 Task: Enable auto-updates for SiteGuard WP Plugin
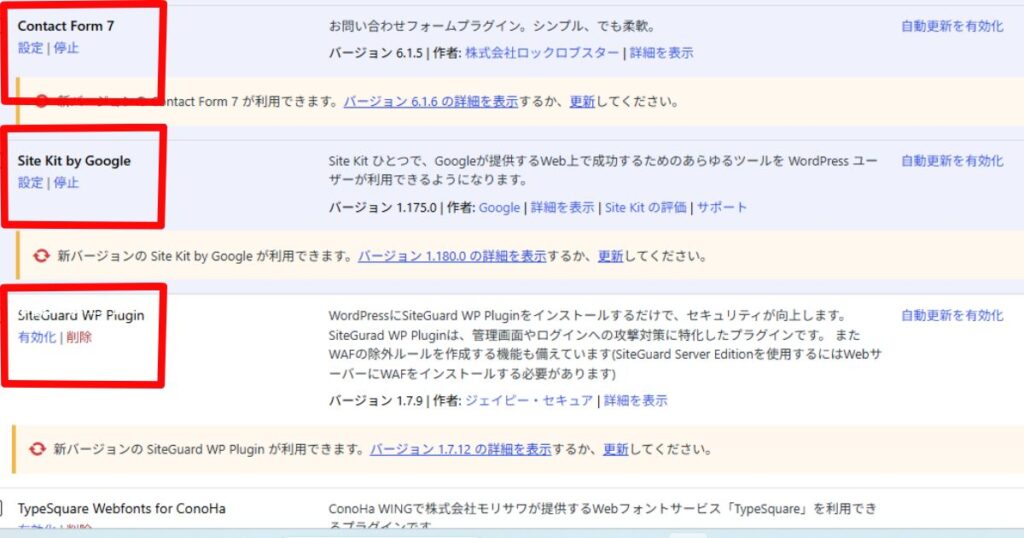pos(952,315)
